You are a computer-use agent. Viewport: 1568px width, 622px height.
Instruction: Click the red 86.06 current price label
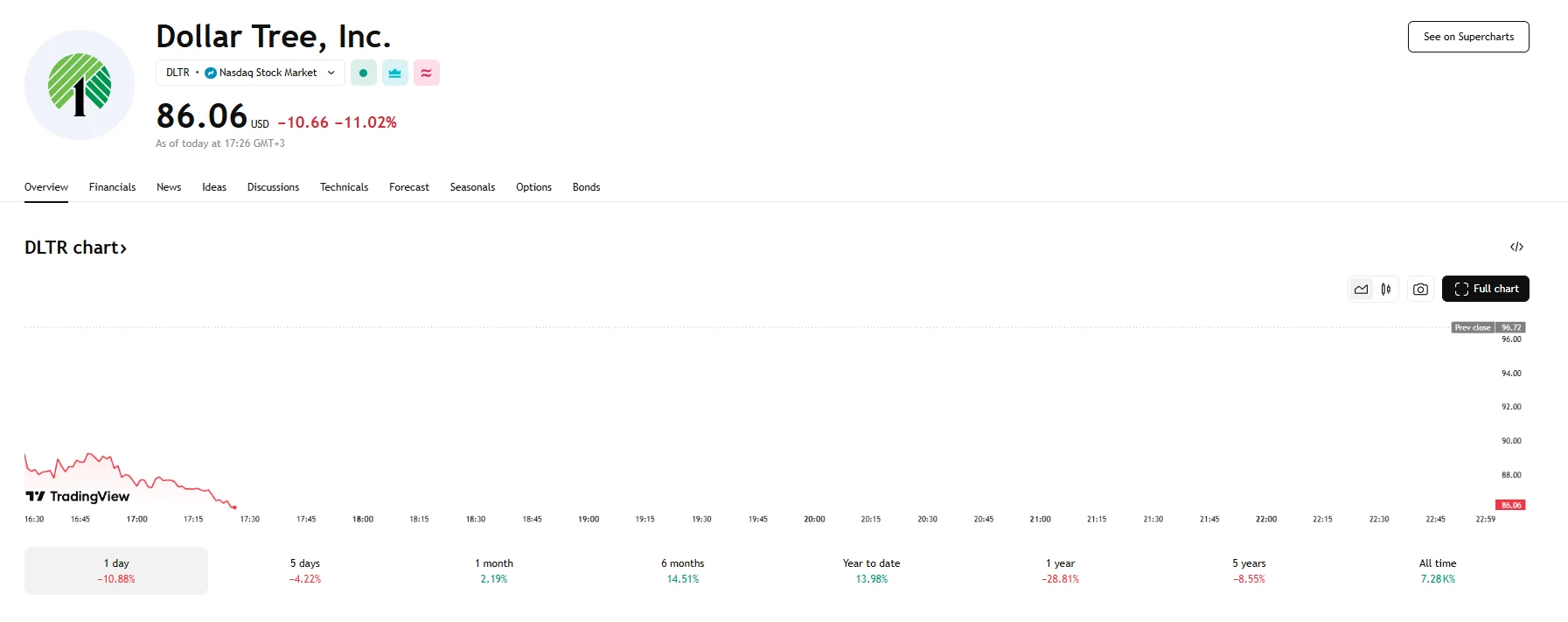1510,505
